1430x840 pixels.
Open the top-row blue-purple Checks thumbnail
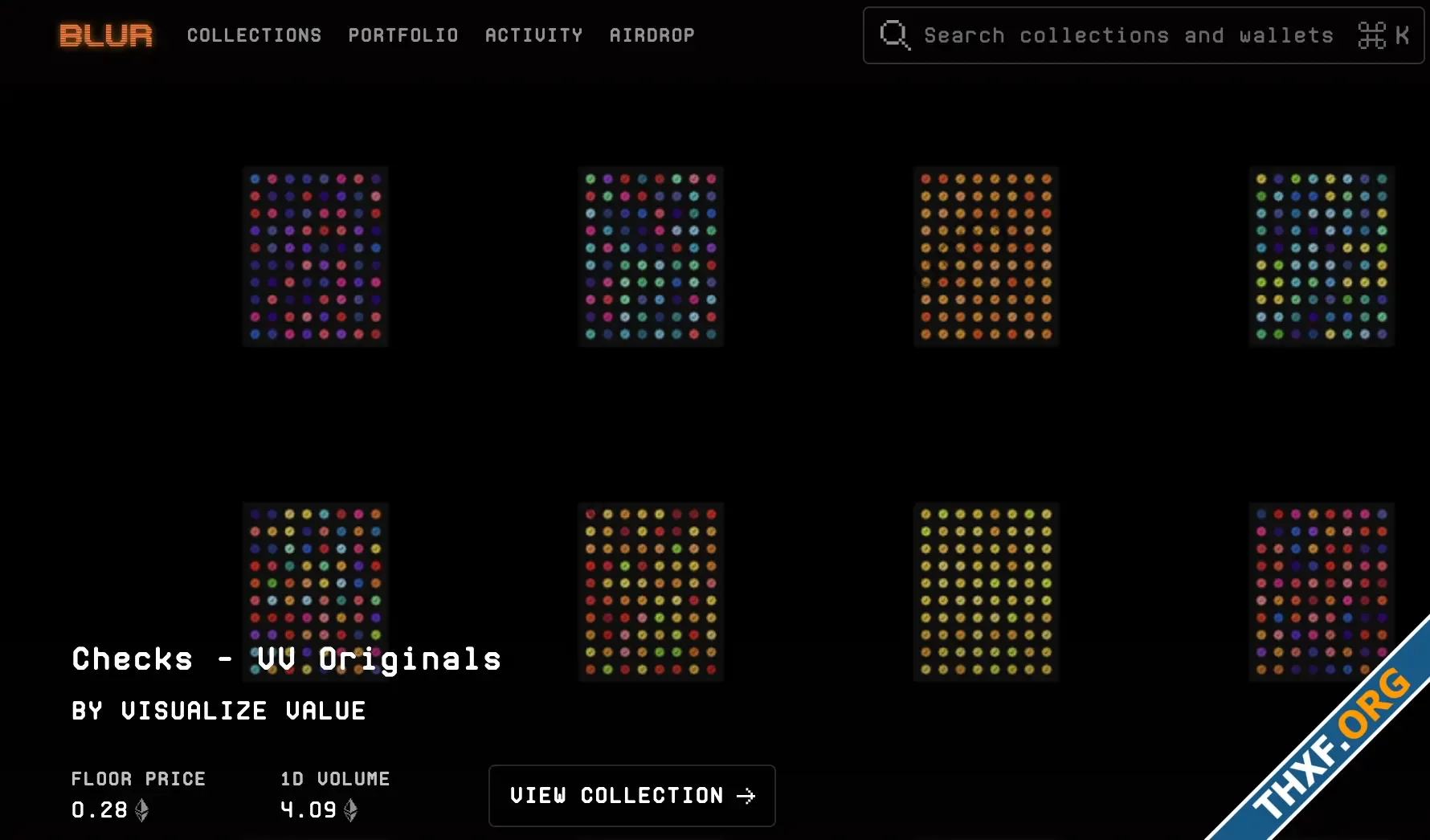316,257
